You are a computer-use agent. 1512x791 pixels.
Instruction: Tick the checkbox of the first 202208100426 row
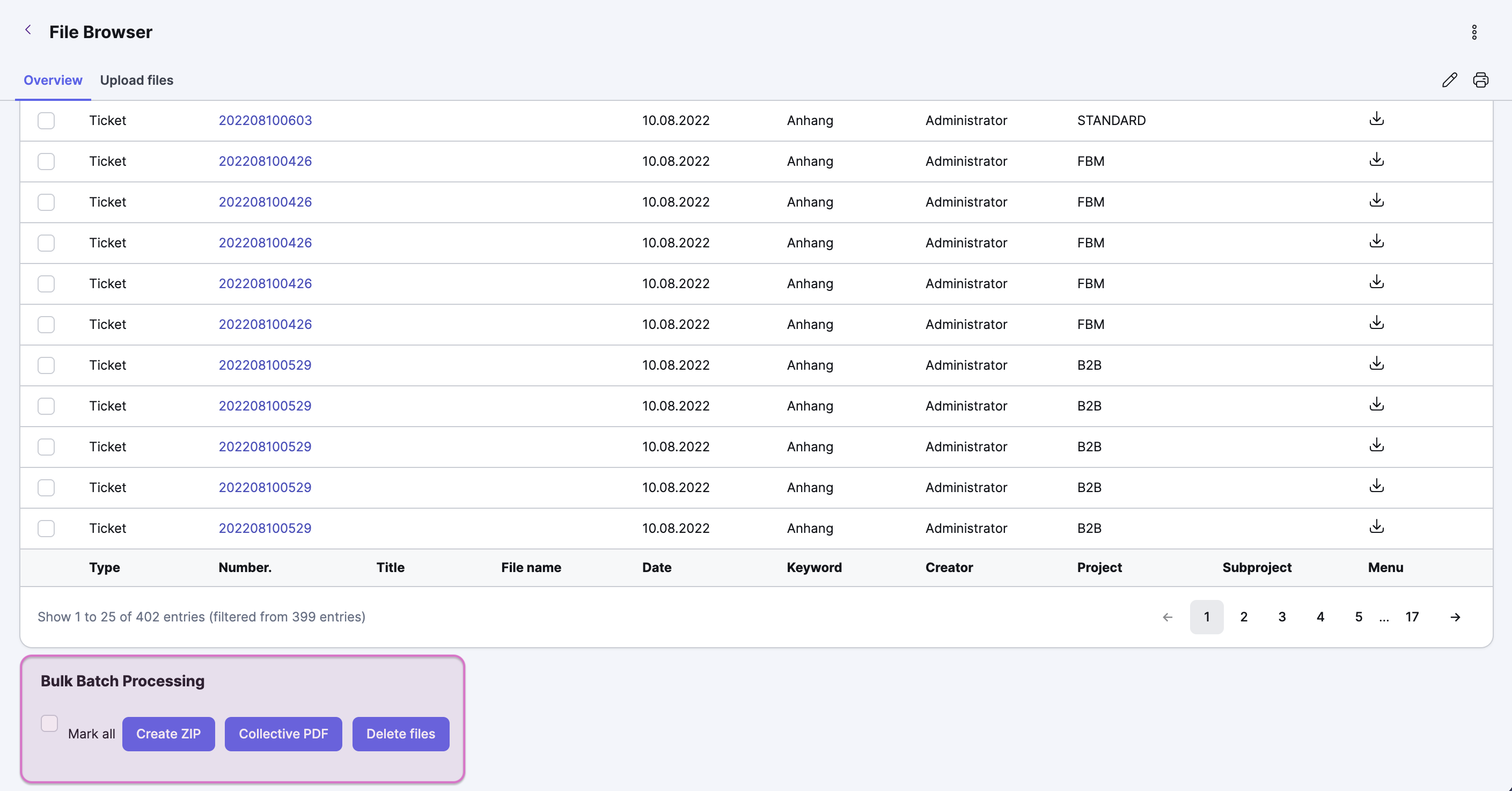click(46, 162)
